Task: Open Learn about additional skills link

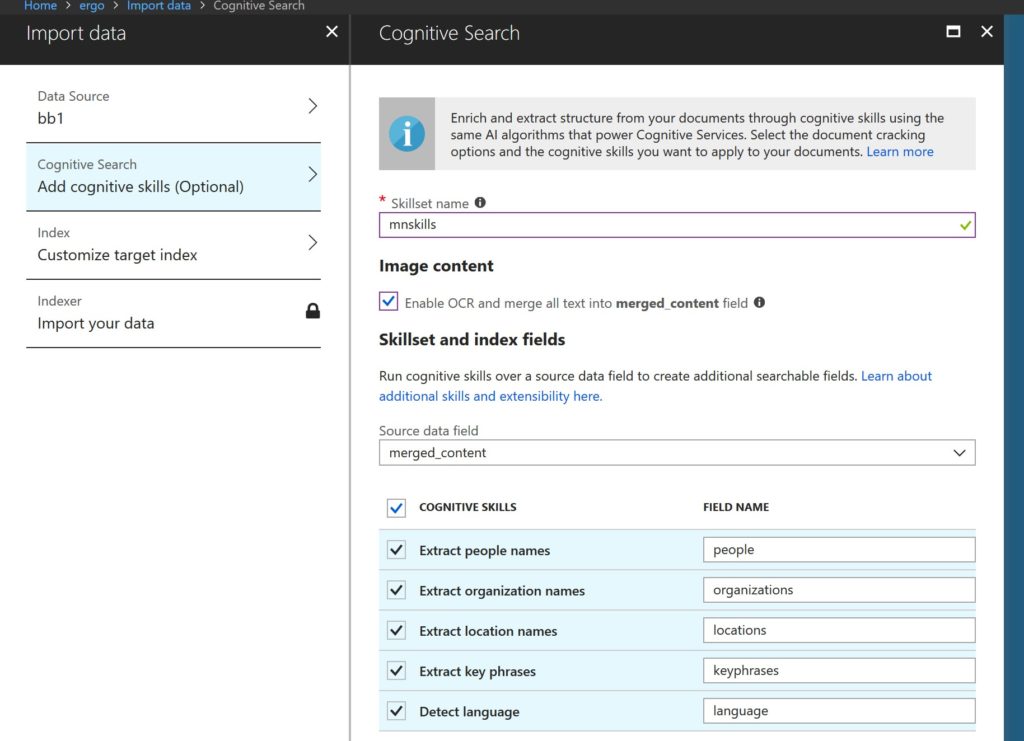Action: coord(655,386)
